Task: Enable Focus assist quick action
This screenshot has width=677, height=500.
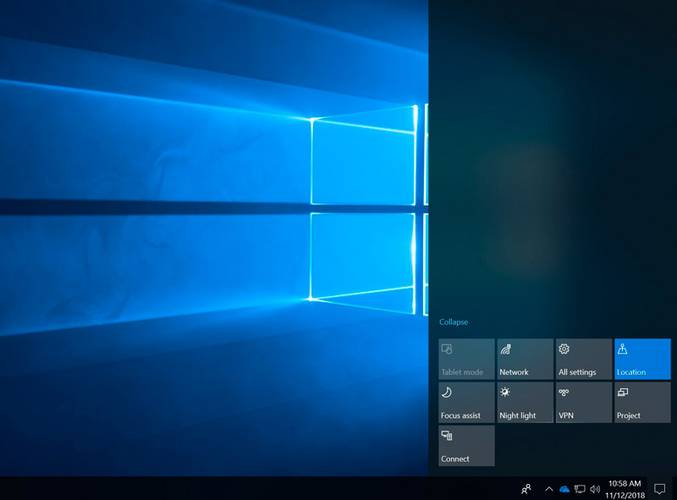Action: pyautogui.click(x=466, y=402)
